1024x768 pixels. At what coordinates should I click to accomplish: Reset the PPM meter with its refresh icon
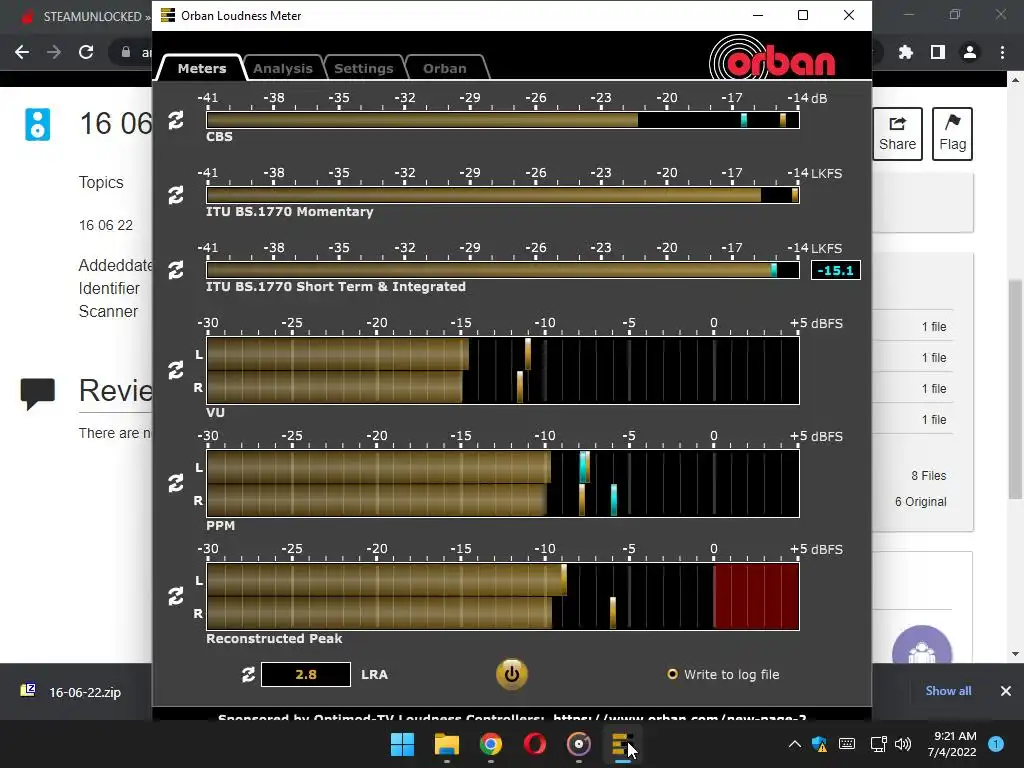click(176, 483)
